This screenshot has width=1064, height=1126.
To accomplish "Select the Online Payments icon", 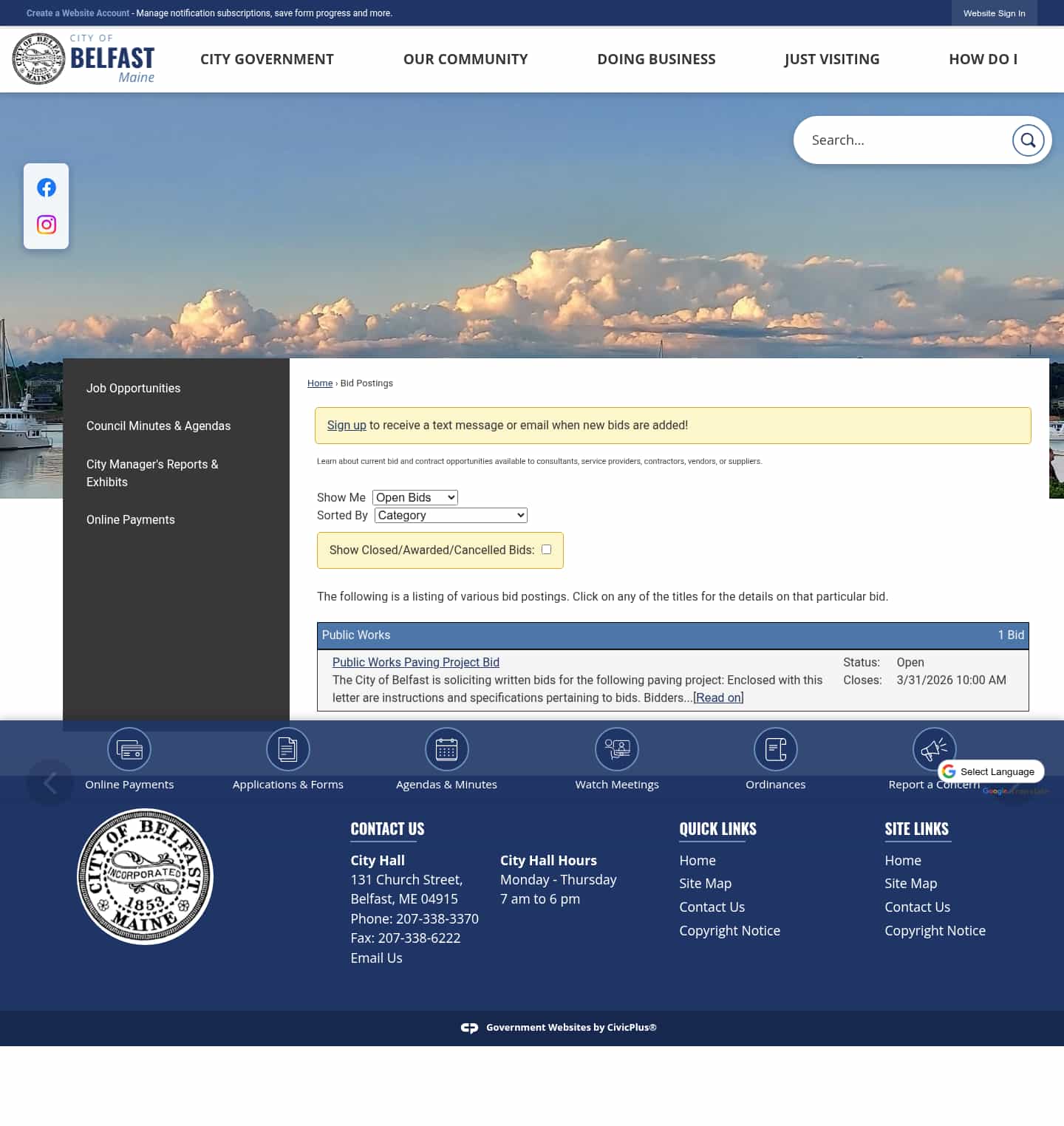I will [129, 748].
